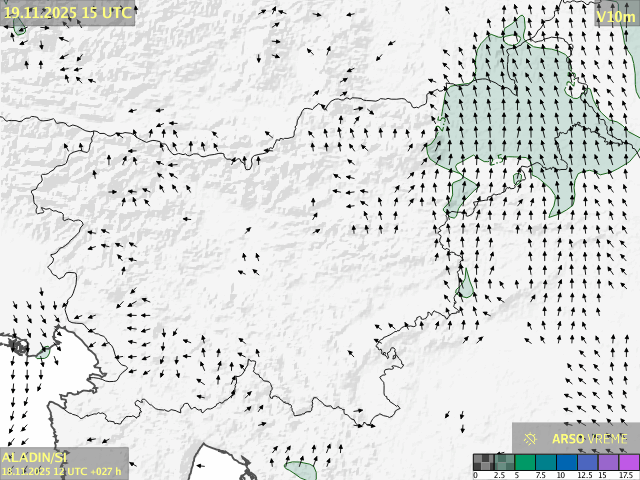Click the ALADIN/SI model label
Image resolution: width=640 pixels, height=480 pixels.
[35, 457]
